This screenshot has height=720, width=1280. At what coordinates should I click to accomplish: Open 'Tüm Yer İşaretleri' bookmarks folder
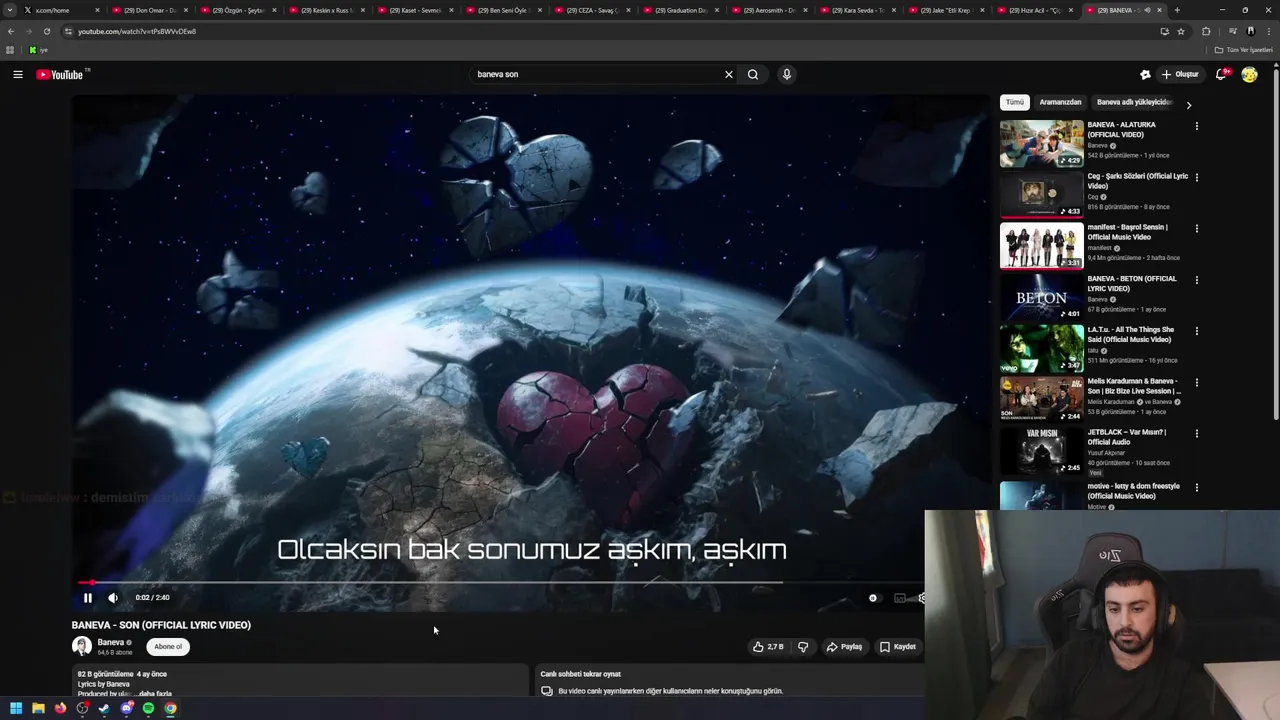(x=1245, y=49)
